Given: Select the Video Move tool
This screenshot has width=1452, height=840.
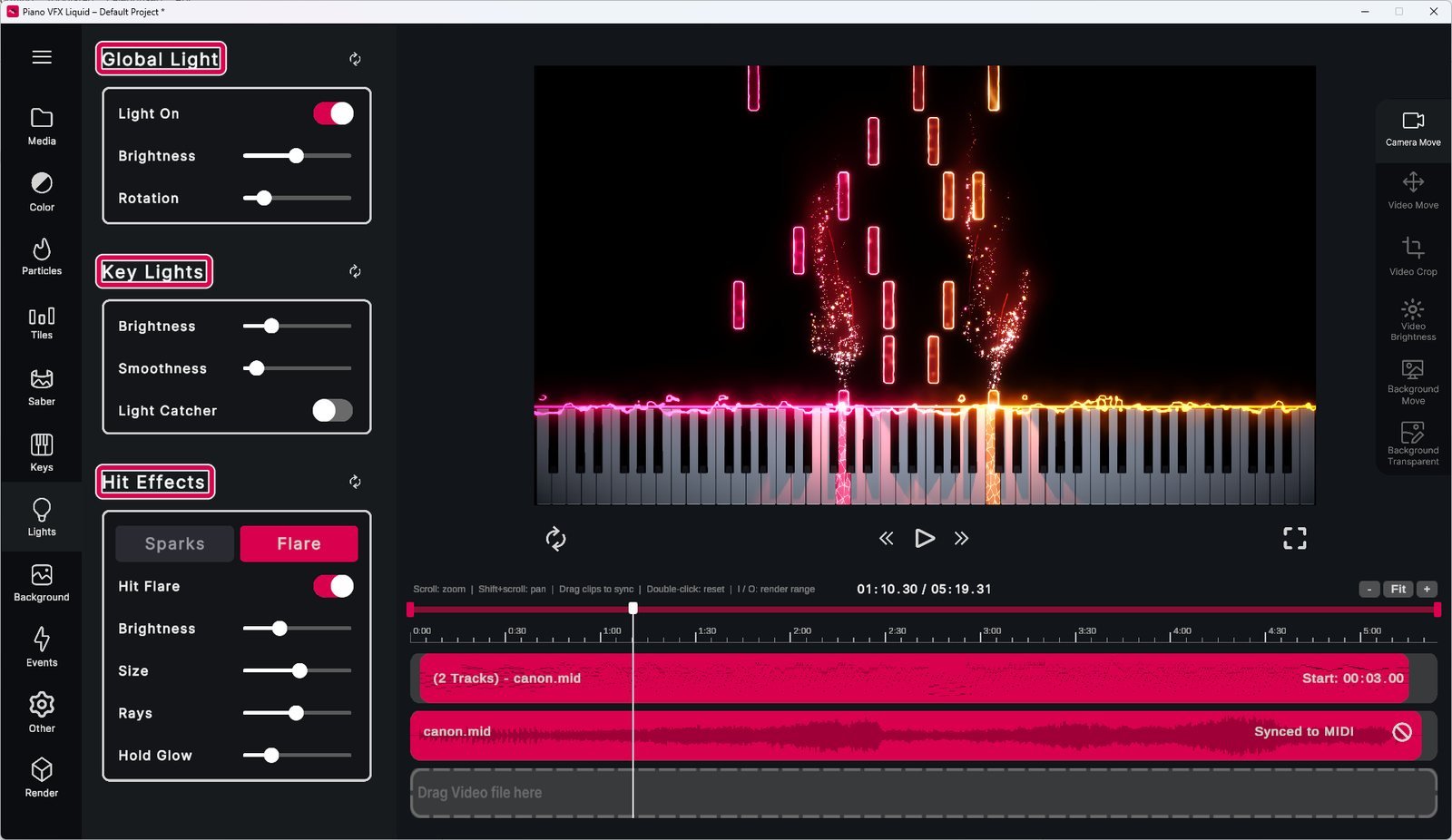Looking at the screenshot, I should point(1413,191).
